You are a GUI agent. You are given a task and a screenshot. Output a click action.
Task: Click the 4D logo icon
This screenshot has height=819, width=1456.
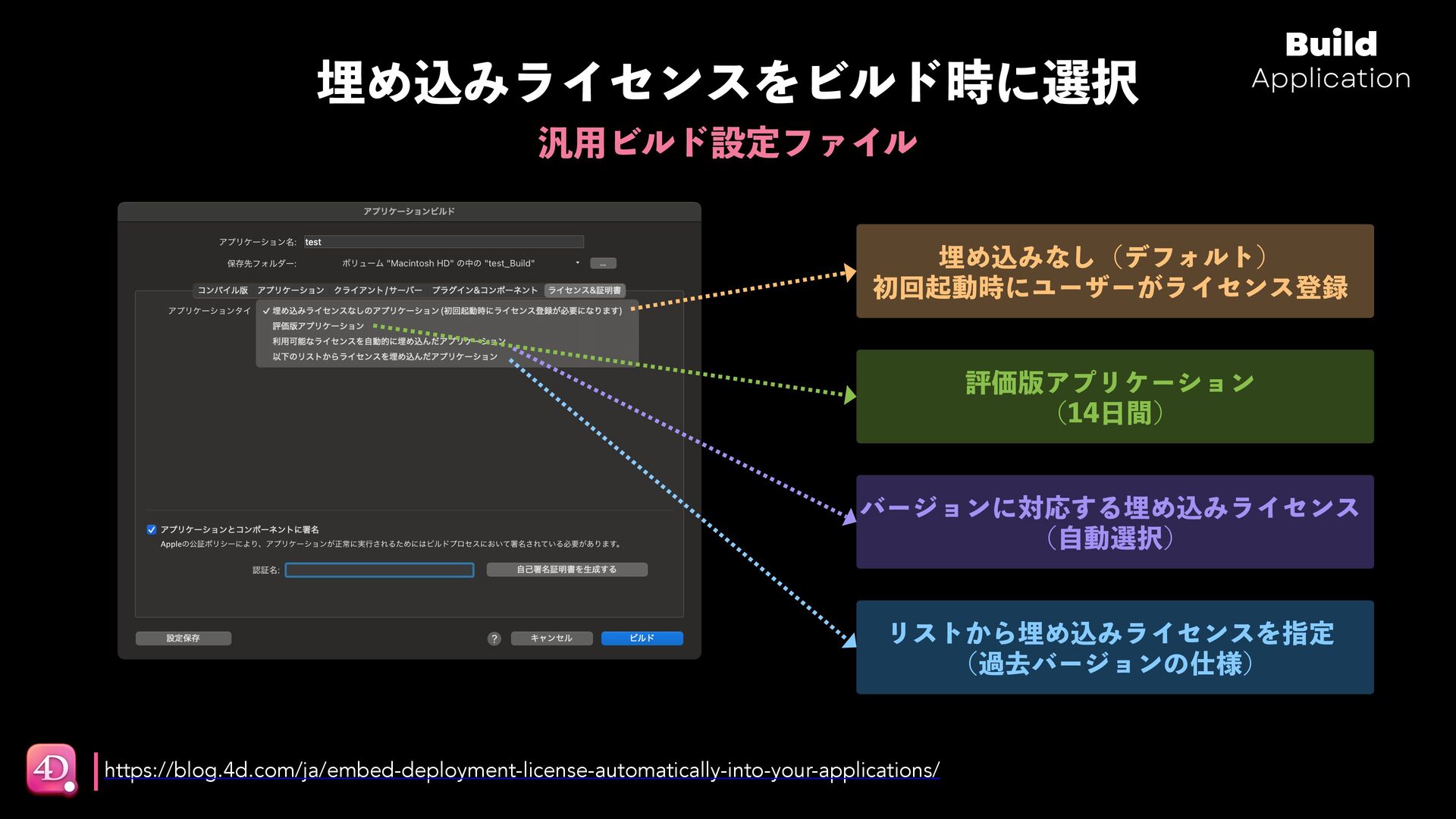tap(52, 769)
